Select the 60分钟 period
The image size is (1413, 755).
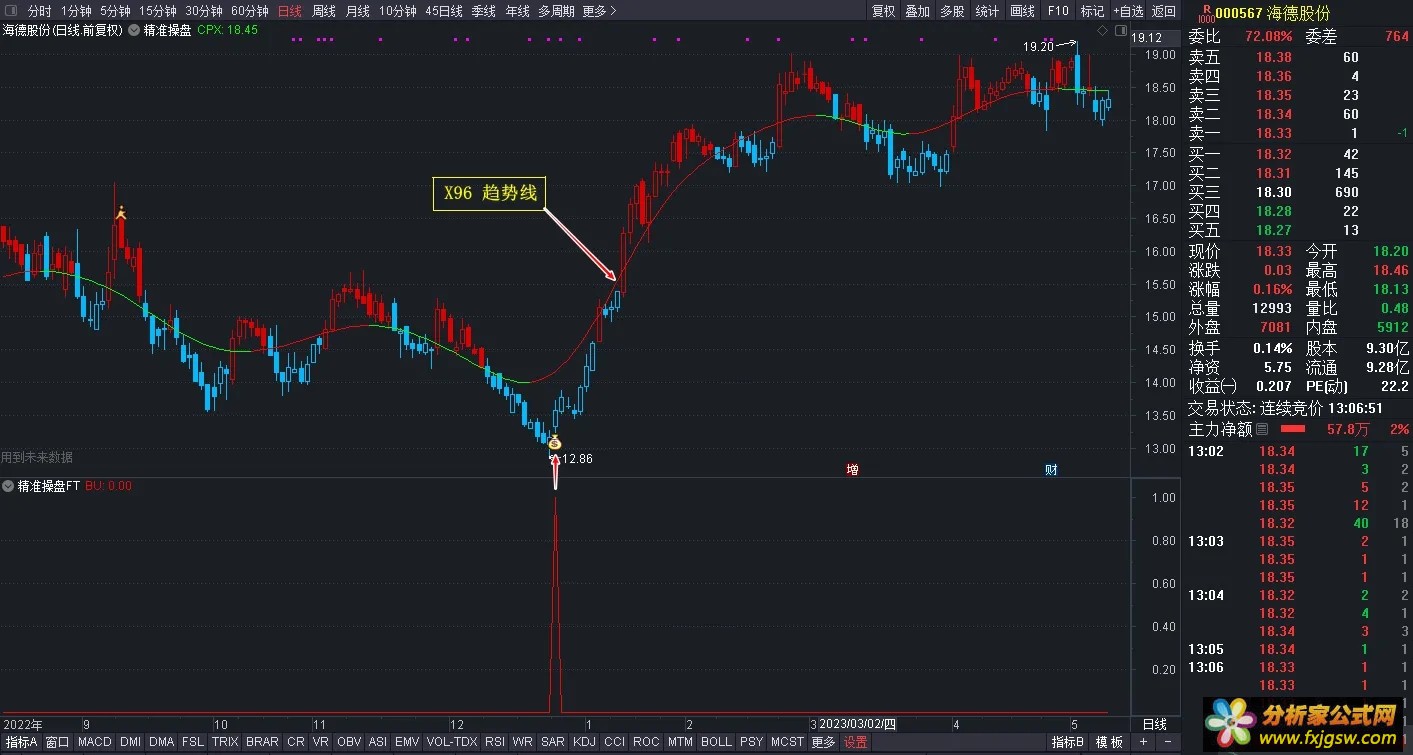pos(250,11)
